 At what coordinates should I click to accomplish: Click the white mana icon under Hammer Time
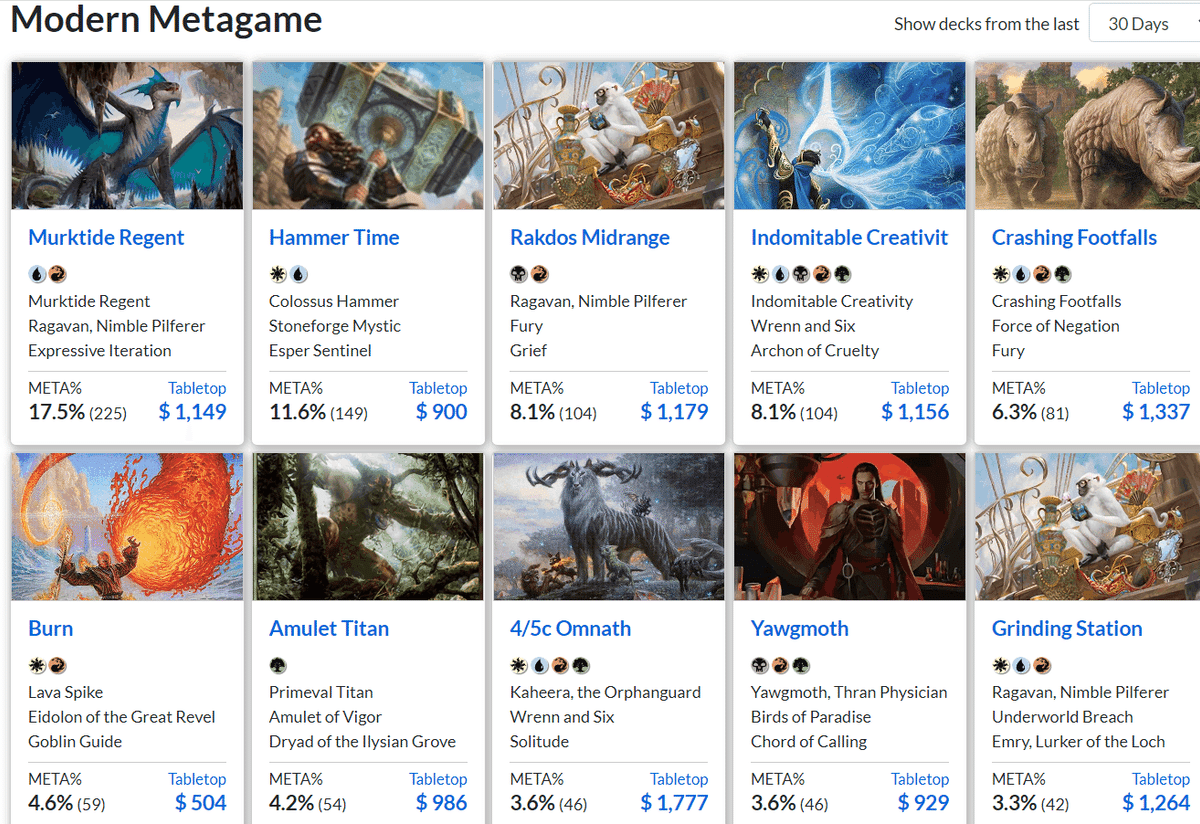(278, 274)
